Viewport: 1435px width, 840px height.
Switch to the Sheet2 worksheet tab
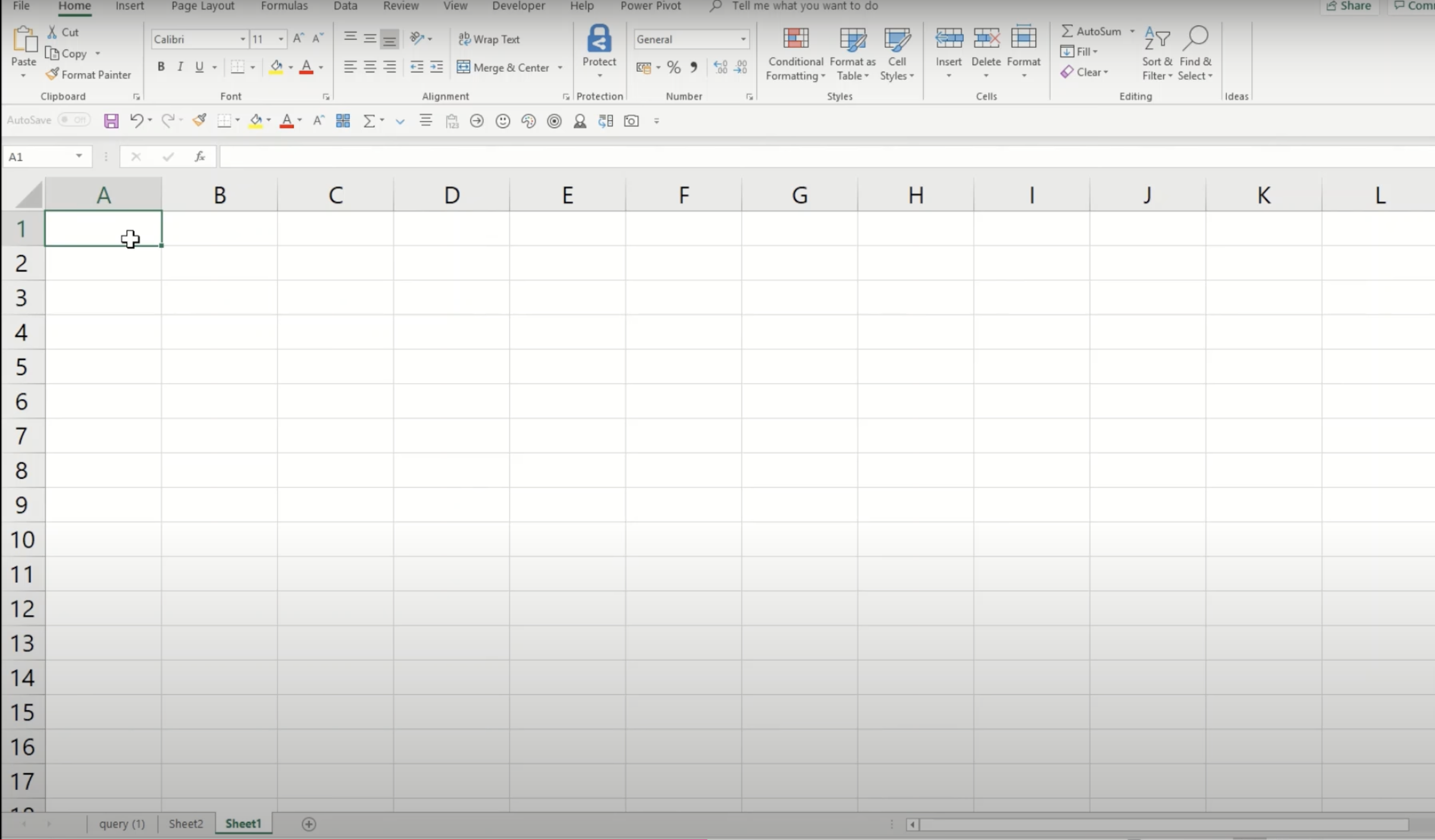tap(186, 823)
